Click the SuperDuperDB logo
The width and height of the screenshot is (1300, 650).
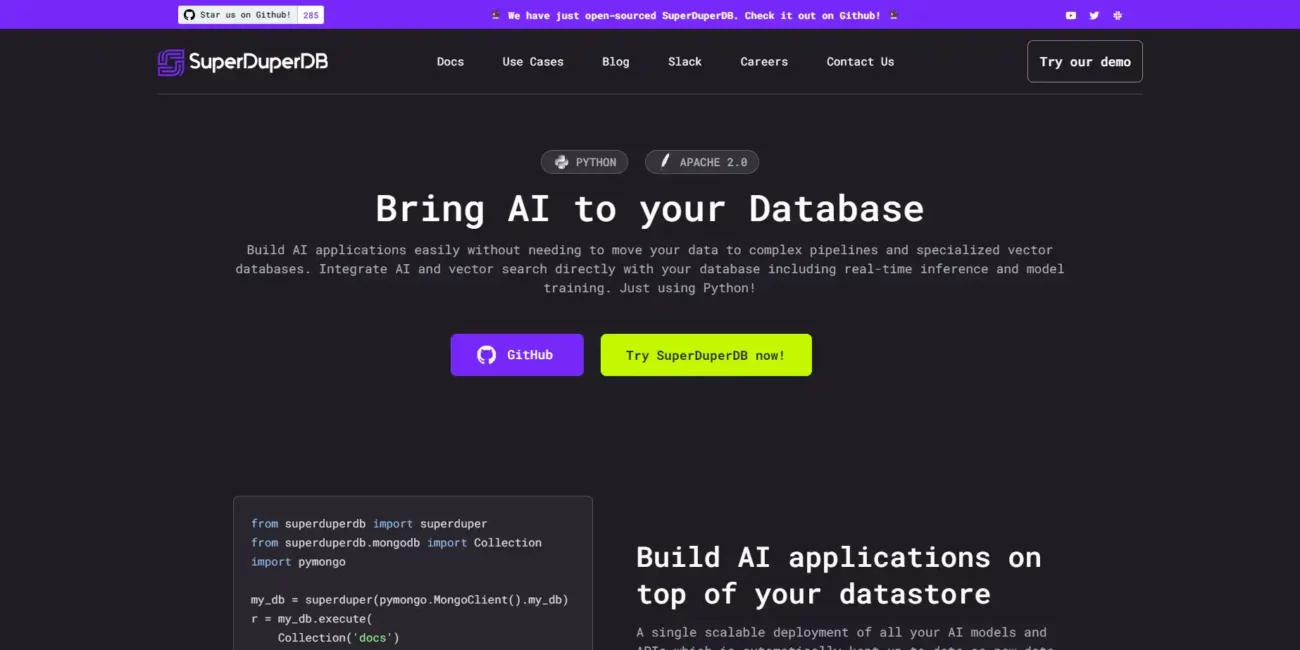pyautogui.click(x=243, y=62)
